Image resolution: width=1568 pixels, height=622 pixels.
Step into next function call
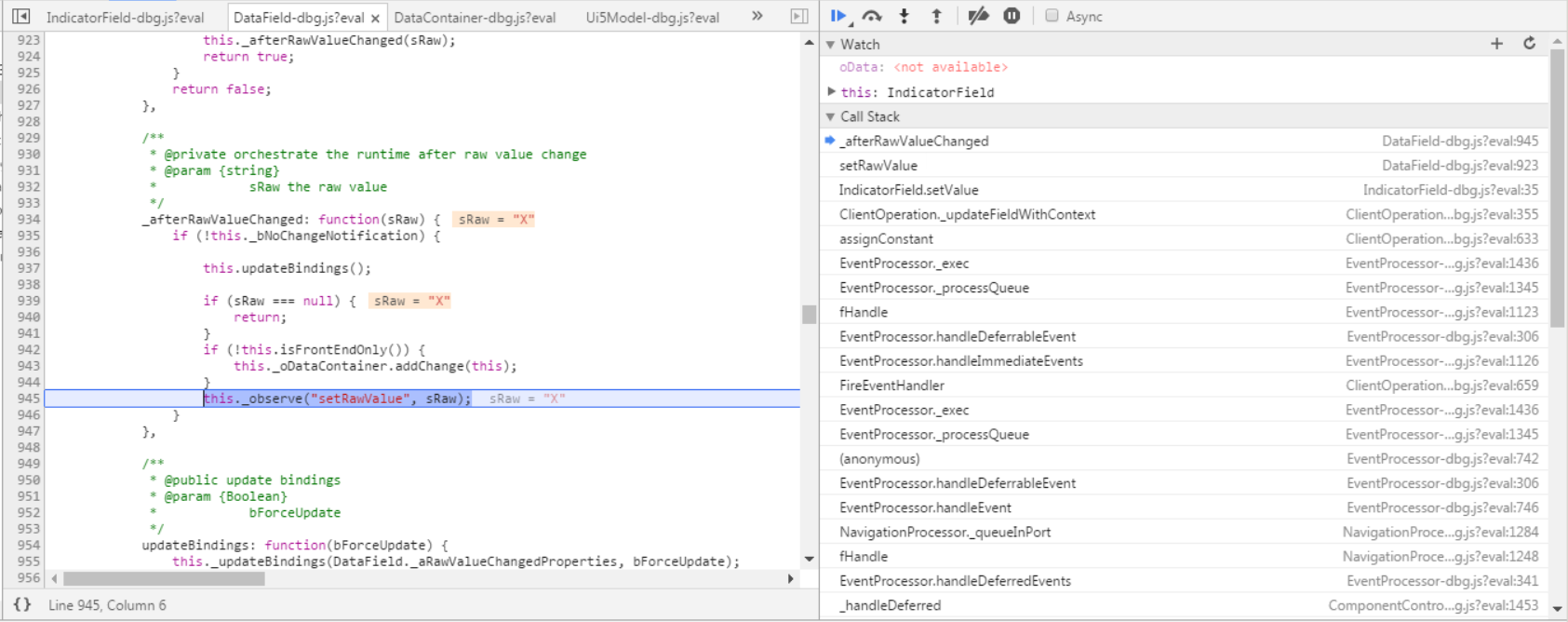tap(904, 16)
